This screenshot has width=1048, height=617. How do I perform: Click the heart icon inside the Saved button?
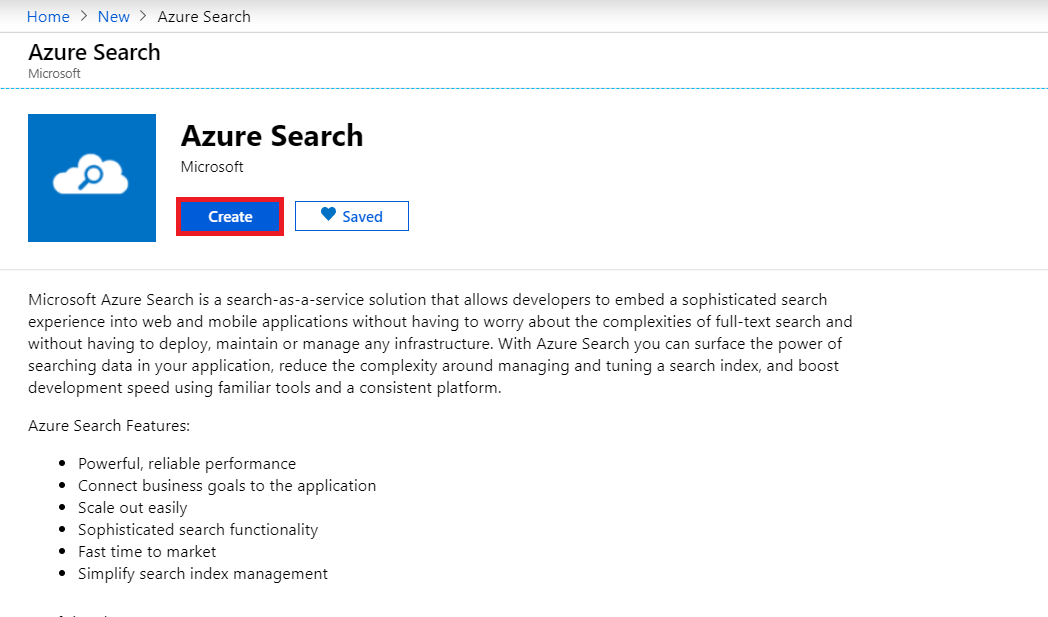[x=330, y=216]
